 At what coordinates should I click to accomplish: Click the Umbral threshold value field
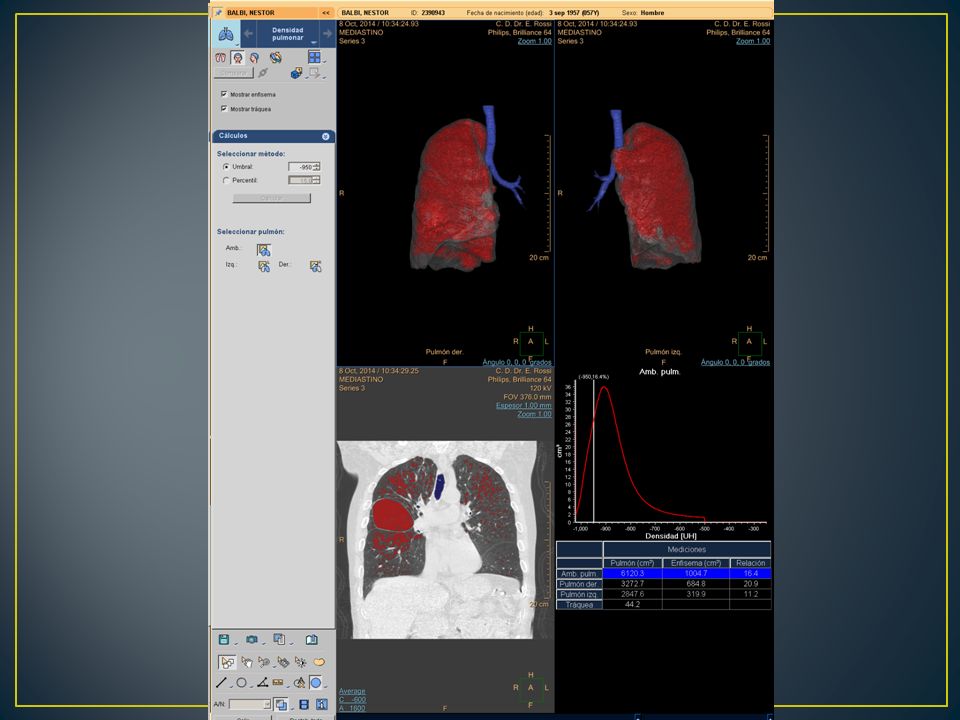click(x=301, y=167)
